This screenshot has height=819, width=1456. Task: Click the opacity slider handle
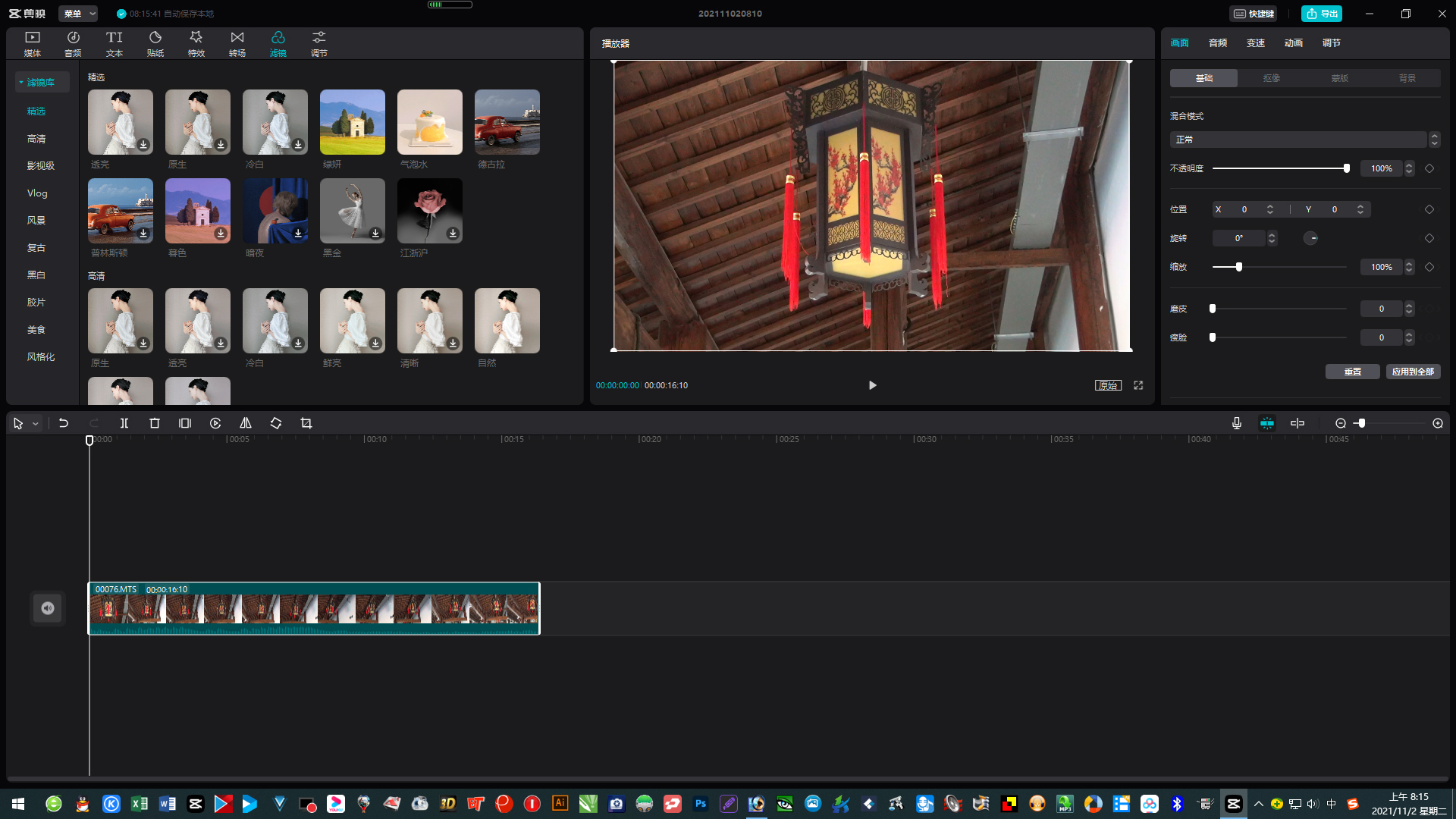pyautogui.click(x=1347, y=168)
